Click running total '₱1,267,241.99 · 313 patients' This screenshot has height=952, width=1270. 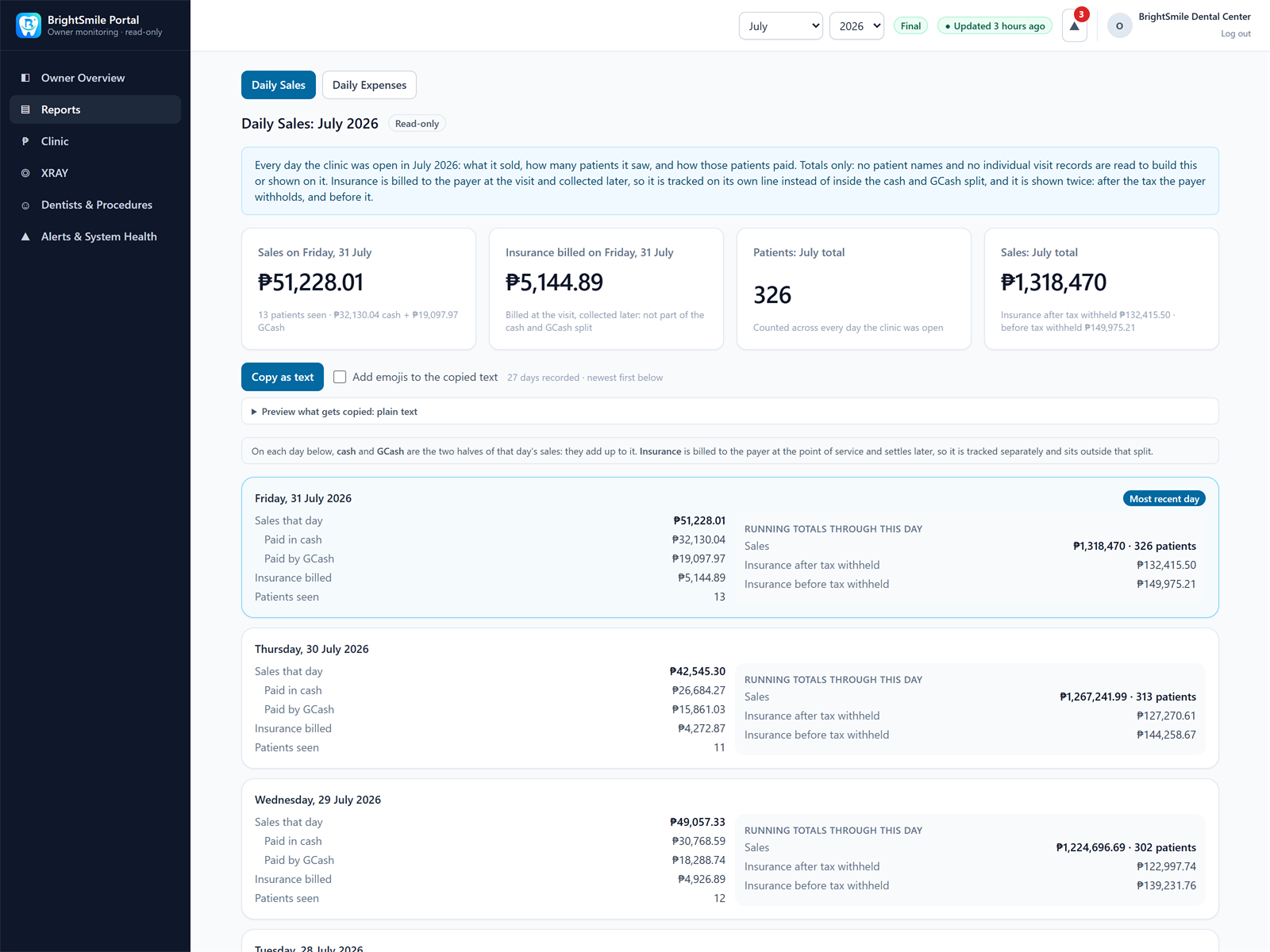[1128, 697]
